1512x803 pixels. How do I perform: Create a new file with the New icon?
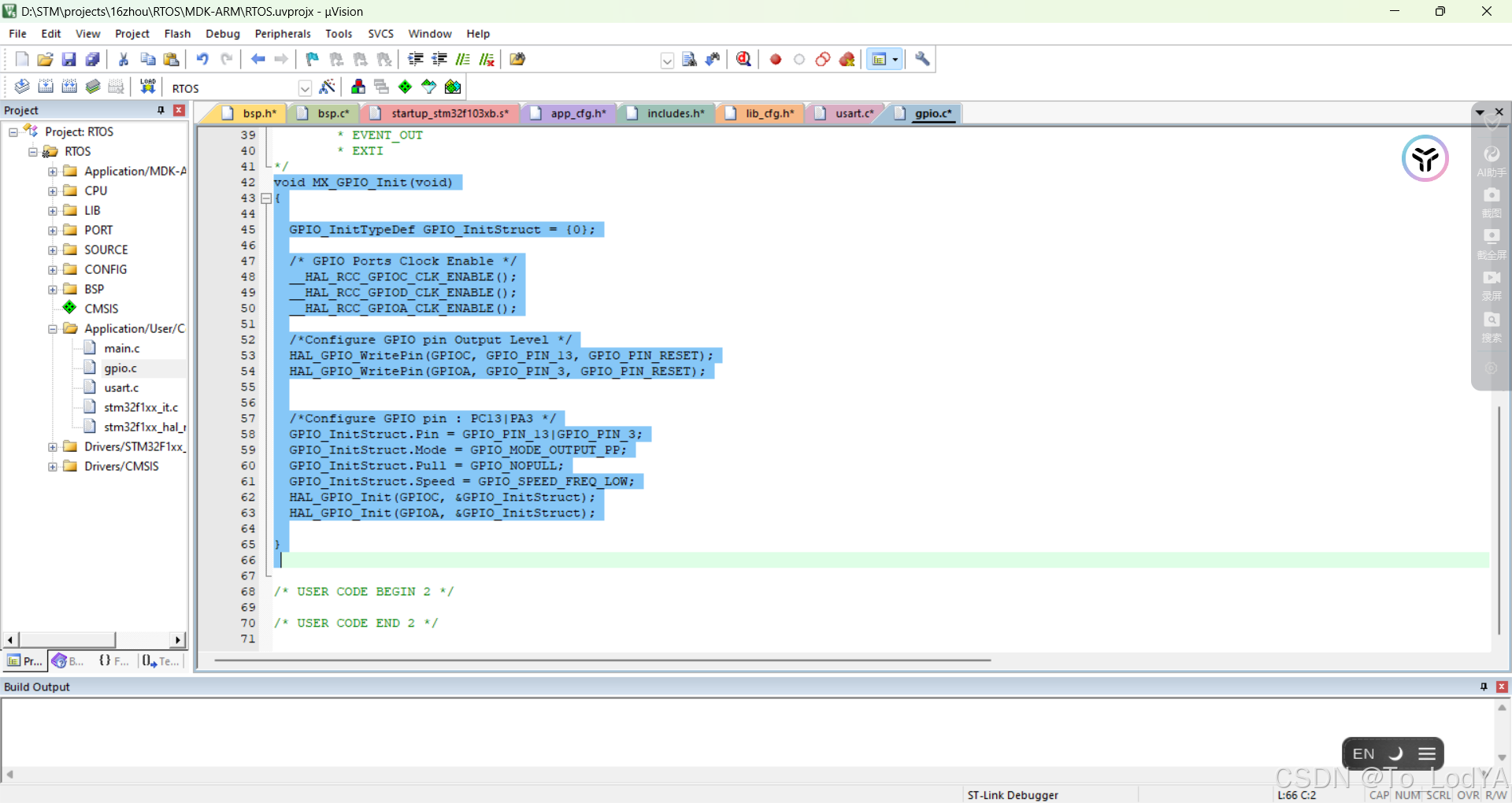pyautogui.click(x=22, y=59)
